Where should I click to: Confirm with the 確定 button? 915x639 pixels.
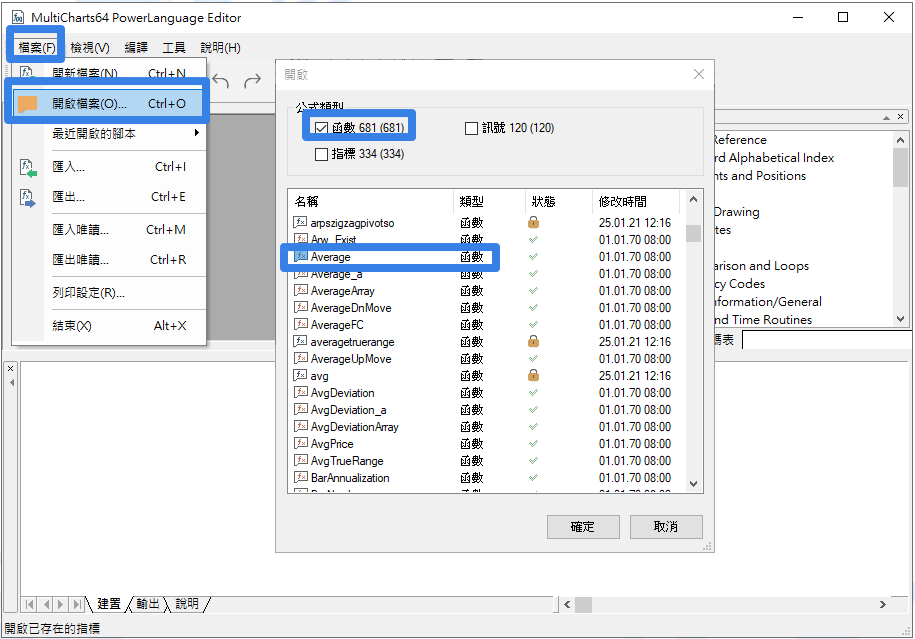(x=583, y=527)
